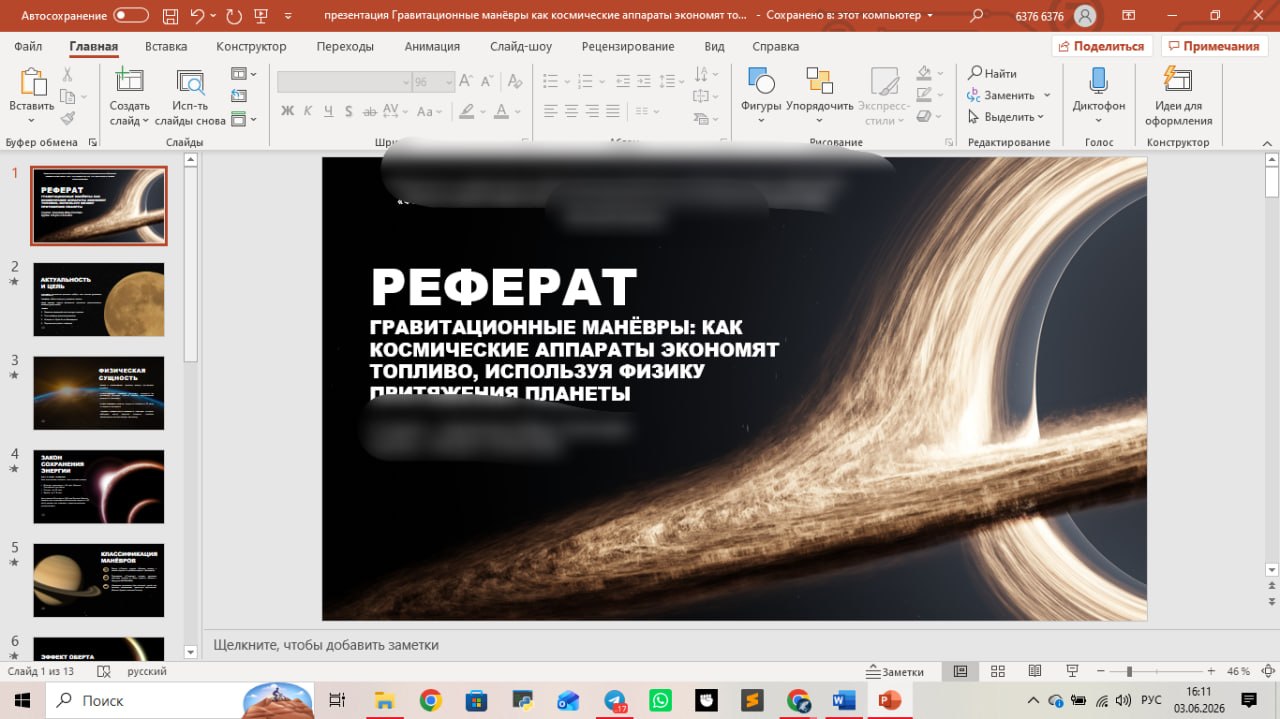Click the Undo arrow icon
The height and width of the screenshot is (719, 1280).
(197, 16)
